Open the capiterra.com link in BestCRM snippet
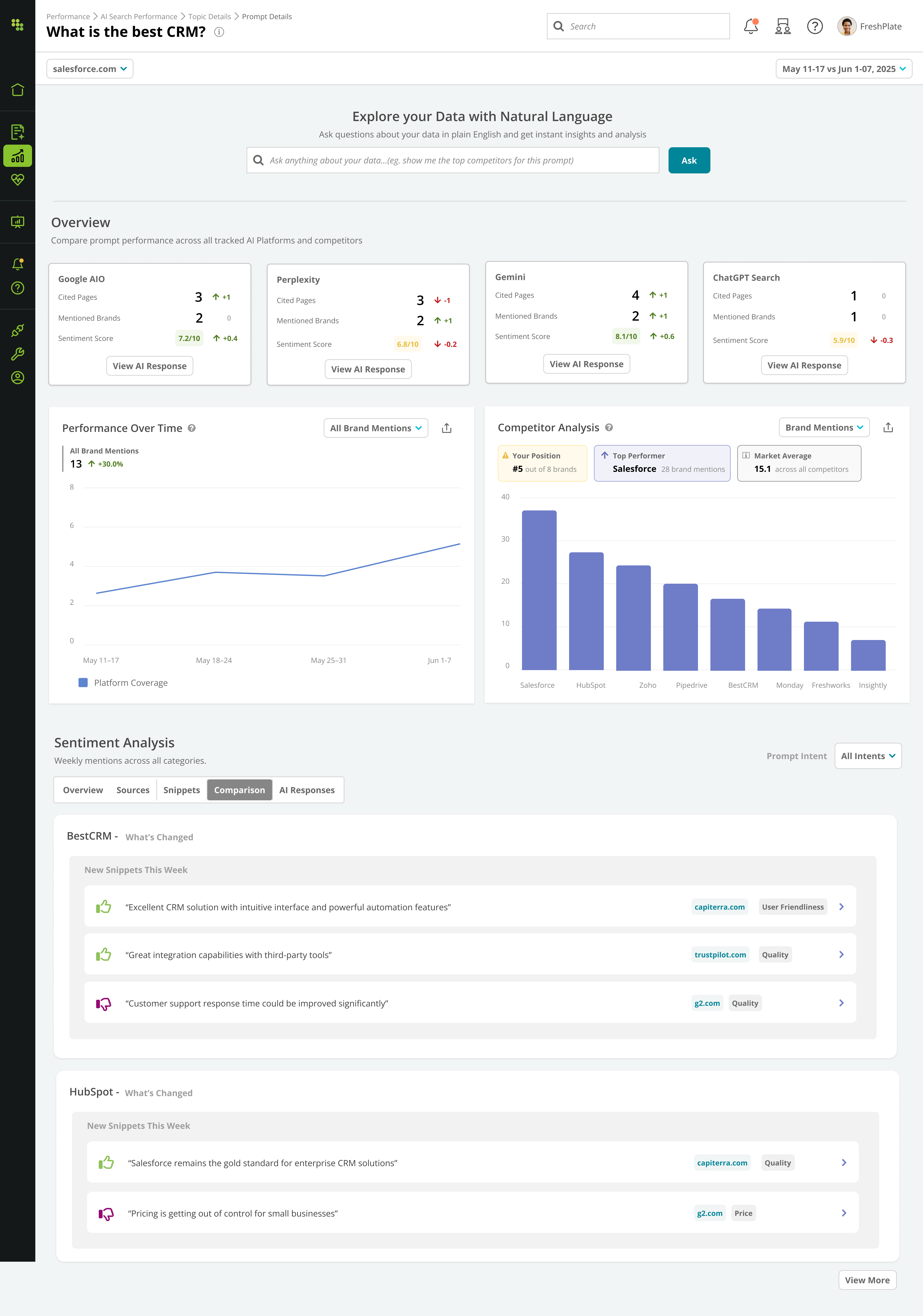 pyautogui.click(x=719, y=907)
